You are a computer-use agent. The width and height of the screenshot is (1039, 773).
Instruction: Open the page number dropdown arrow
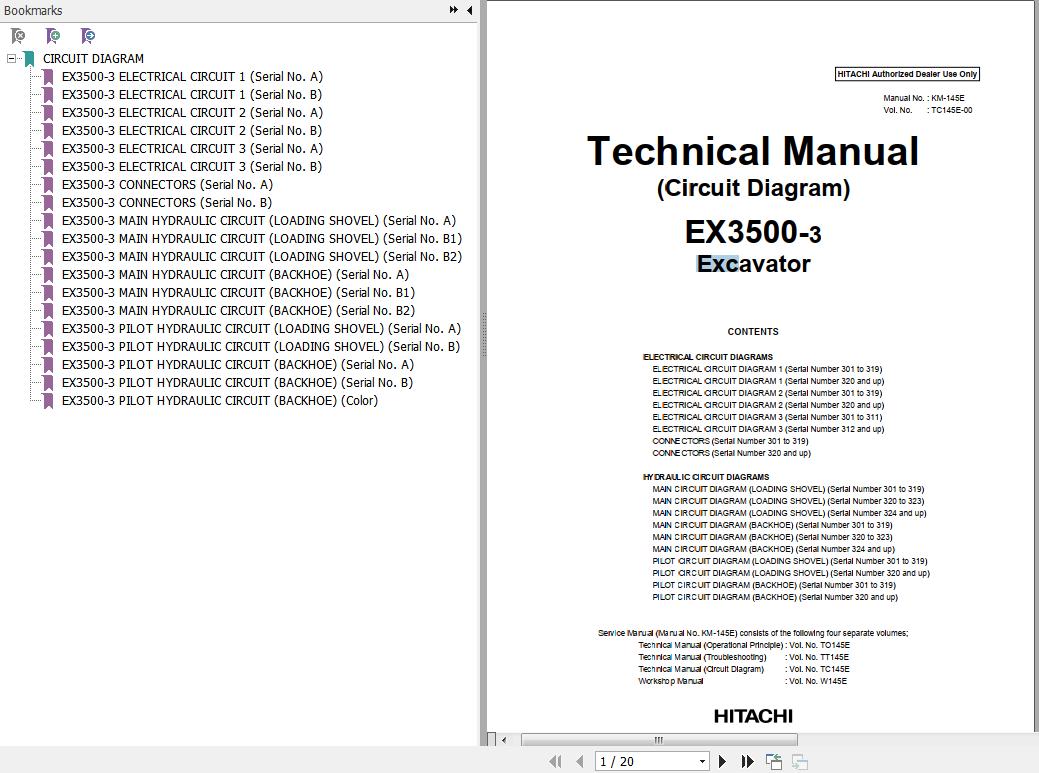pos(702,762)
